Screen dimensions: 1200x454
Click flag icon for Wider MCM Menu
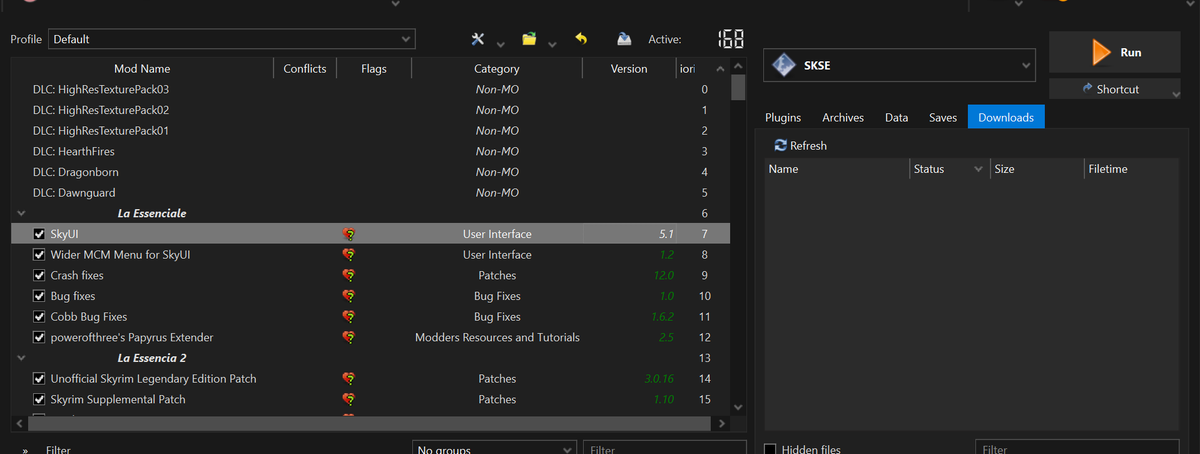(348, 255)
